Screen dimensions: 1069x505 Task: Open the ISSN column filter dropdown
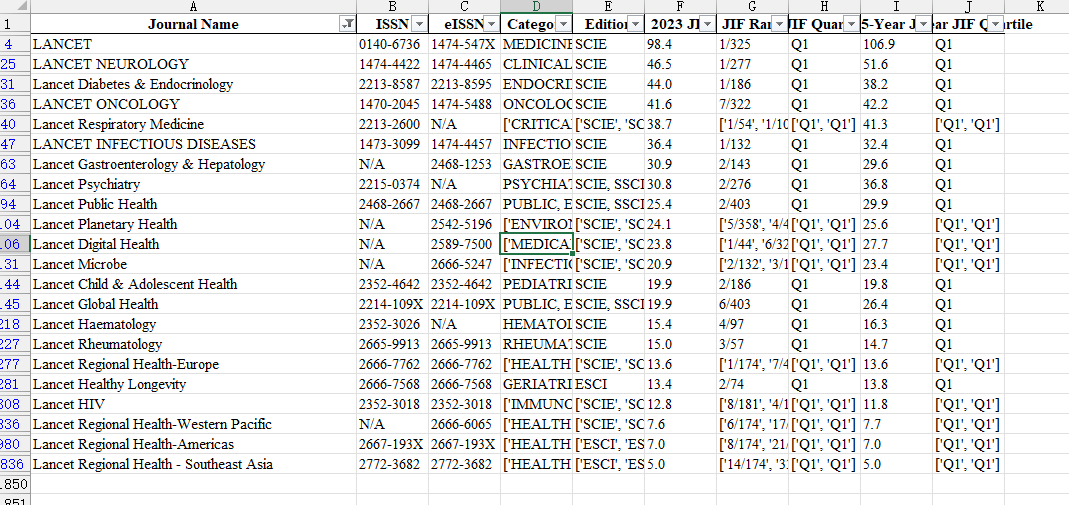coord(419,25)
